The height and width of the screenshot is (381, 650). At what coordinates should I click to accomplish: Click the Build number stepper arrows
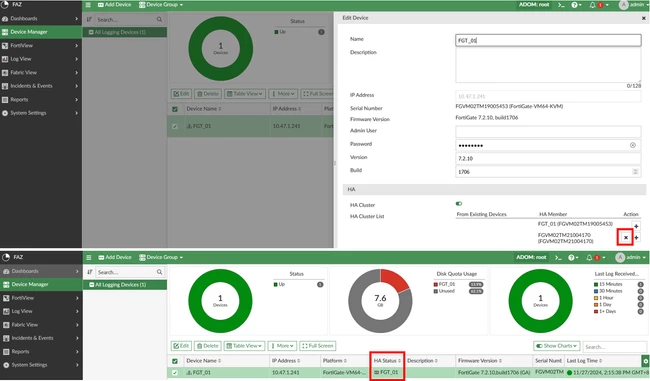(635, 172)
